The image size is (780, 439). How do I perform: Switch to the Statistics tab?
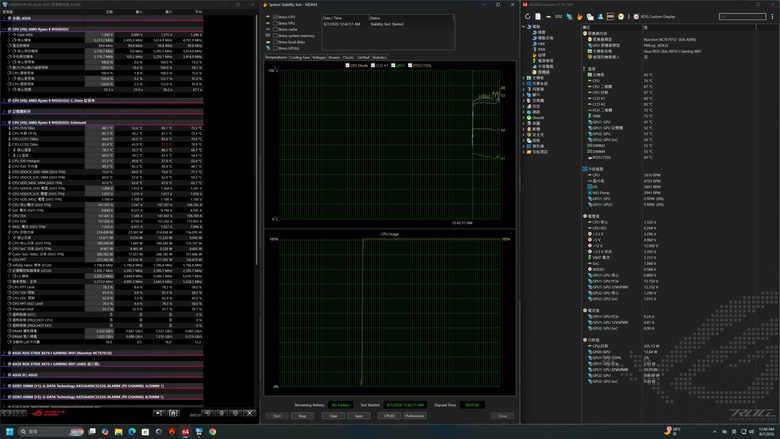[x=379, y=58]
